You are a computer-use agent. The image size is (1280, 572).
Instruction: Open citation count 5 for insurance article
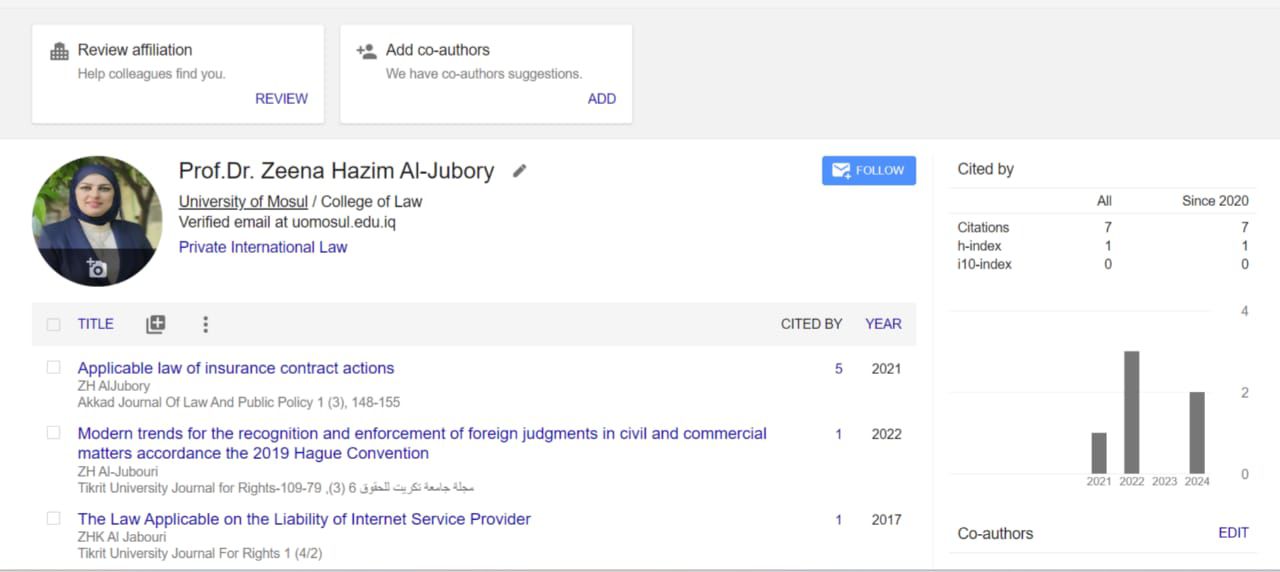(839, 369)
